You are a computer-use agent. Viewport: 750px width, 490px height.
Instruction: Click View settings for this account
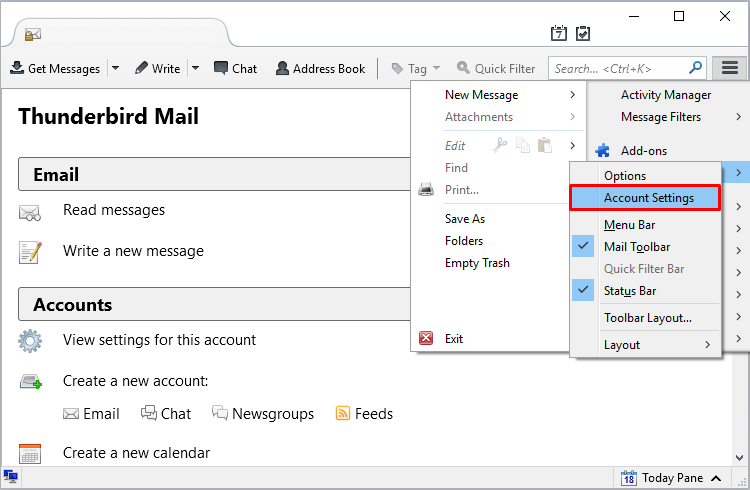click(x=159, y=340)
